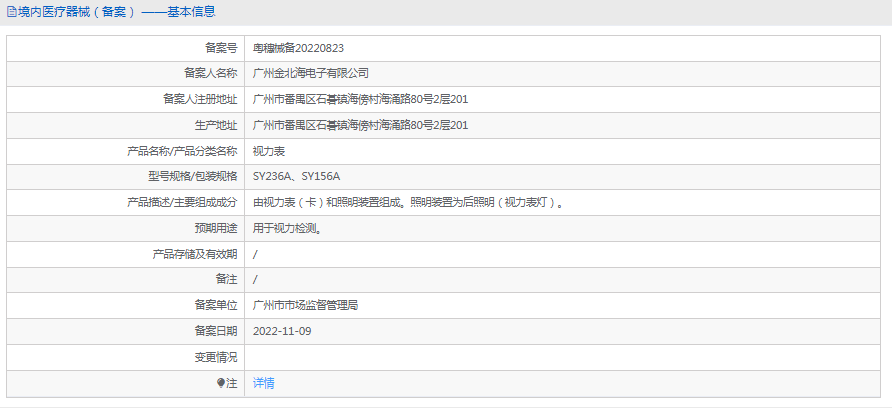
Task: Click the 产品名称/产品分类名称 label
Action: pos(181,151)
